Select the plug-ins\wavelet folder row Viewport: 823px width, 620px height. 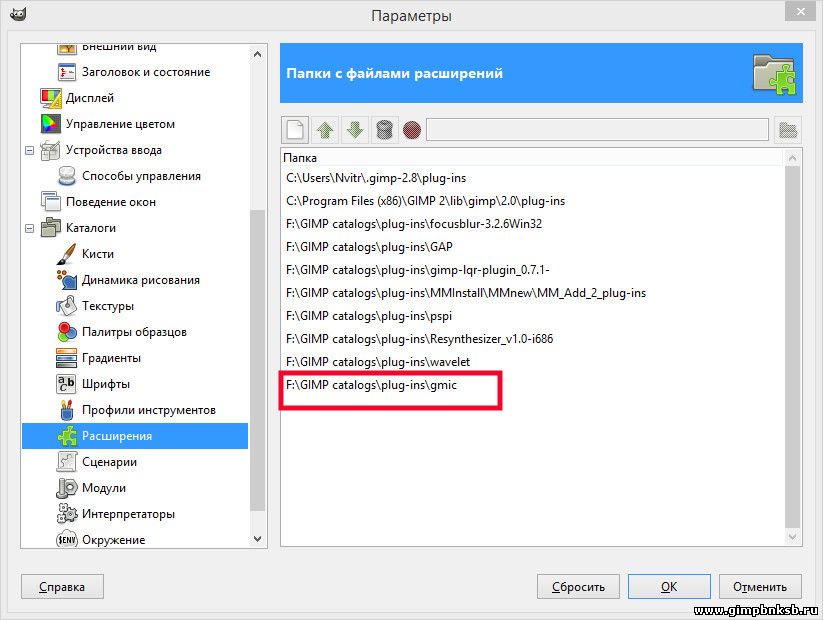(x=533, y=362)
